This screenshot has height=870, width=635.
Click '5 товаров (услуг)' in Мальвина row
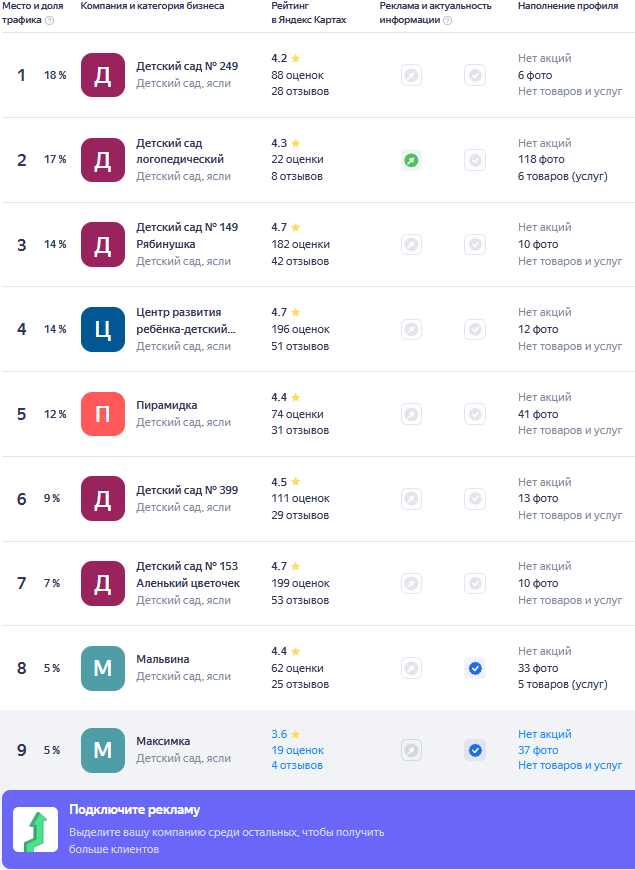[563, 685]
